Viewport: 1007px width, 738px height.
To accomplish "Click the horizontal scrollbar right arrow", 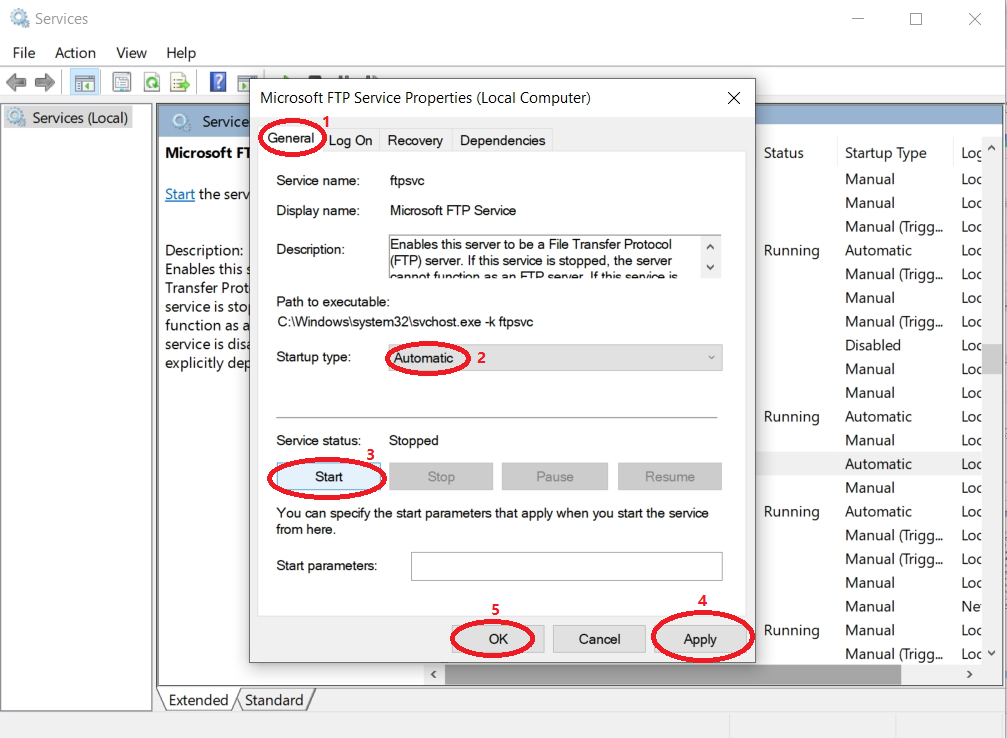I will click(x=970, y=674).
